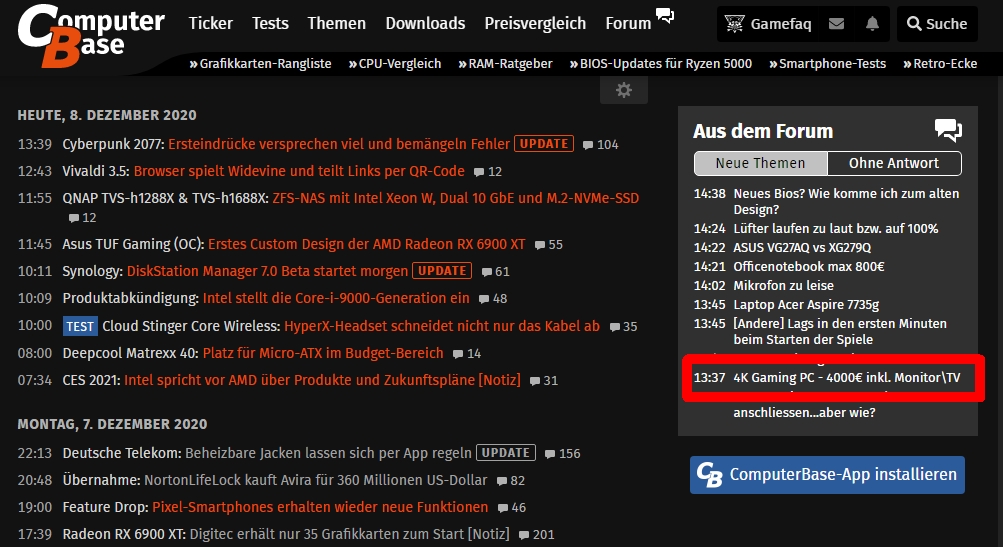1003x547 pixels.
Task: Click ComputerBase-App installieren button
Action: coord(827,475)
